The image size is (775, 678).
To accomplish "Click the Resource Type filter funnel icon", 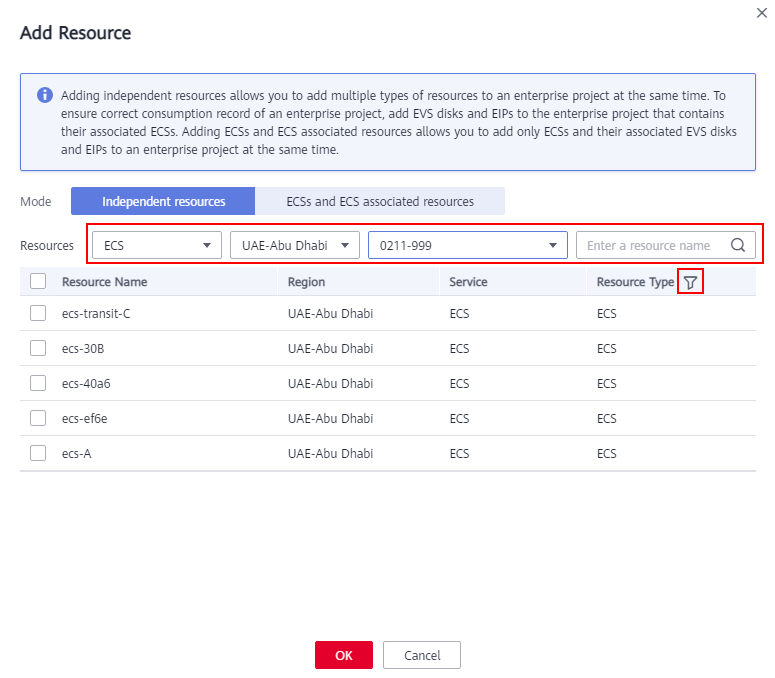I will point(690,282).
